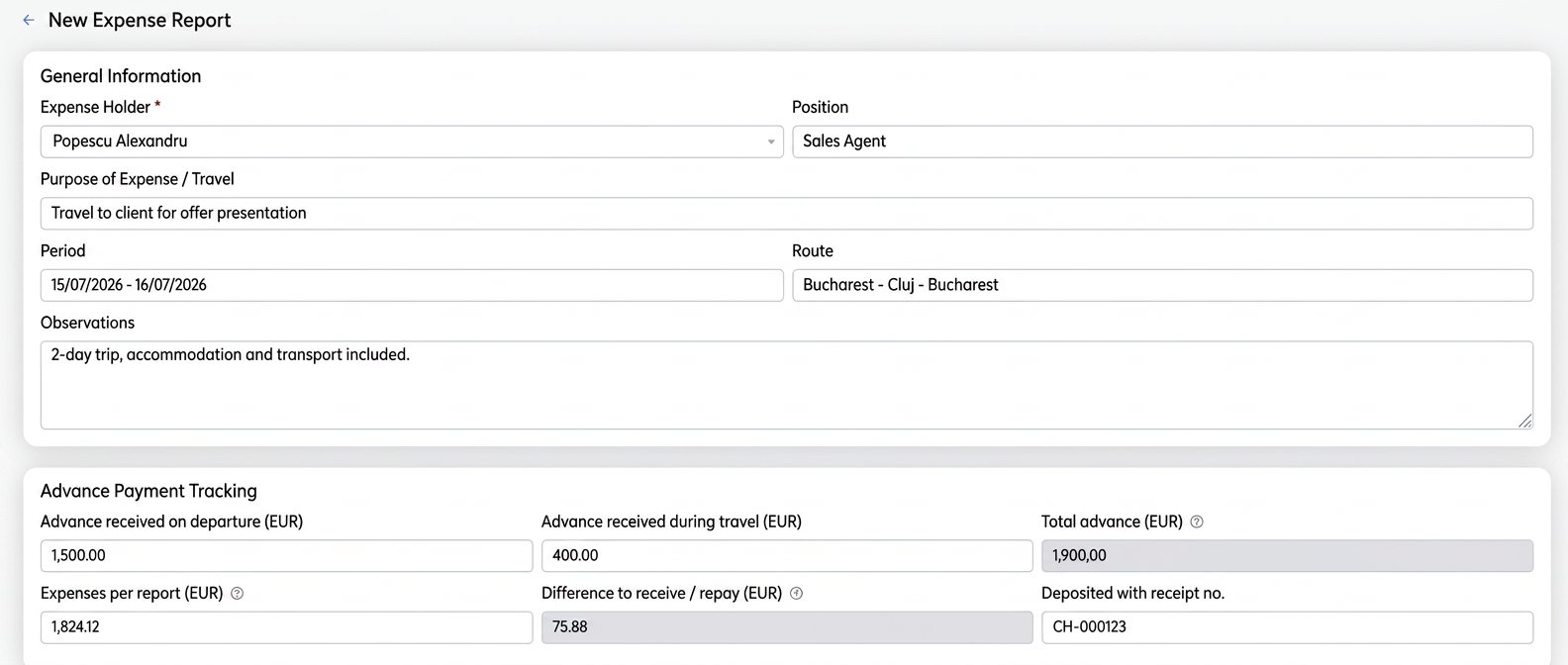Select the Total advance read-only field
The width and height of the screenshot is (1568, 665).
1287,555
